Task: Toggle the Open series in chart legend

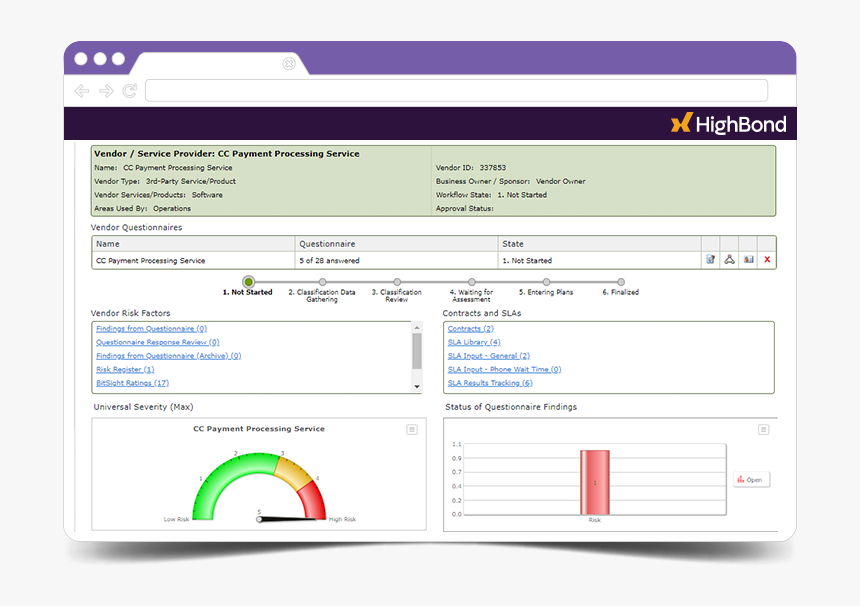Action: pyautogui.click(x=751, y=480)
